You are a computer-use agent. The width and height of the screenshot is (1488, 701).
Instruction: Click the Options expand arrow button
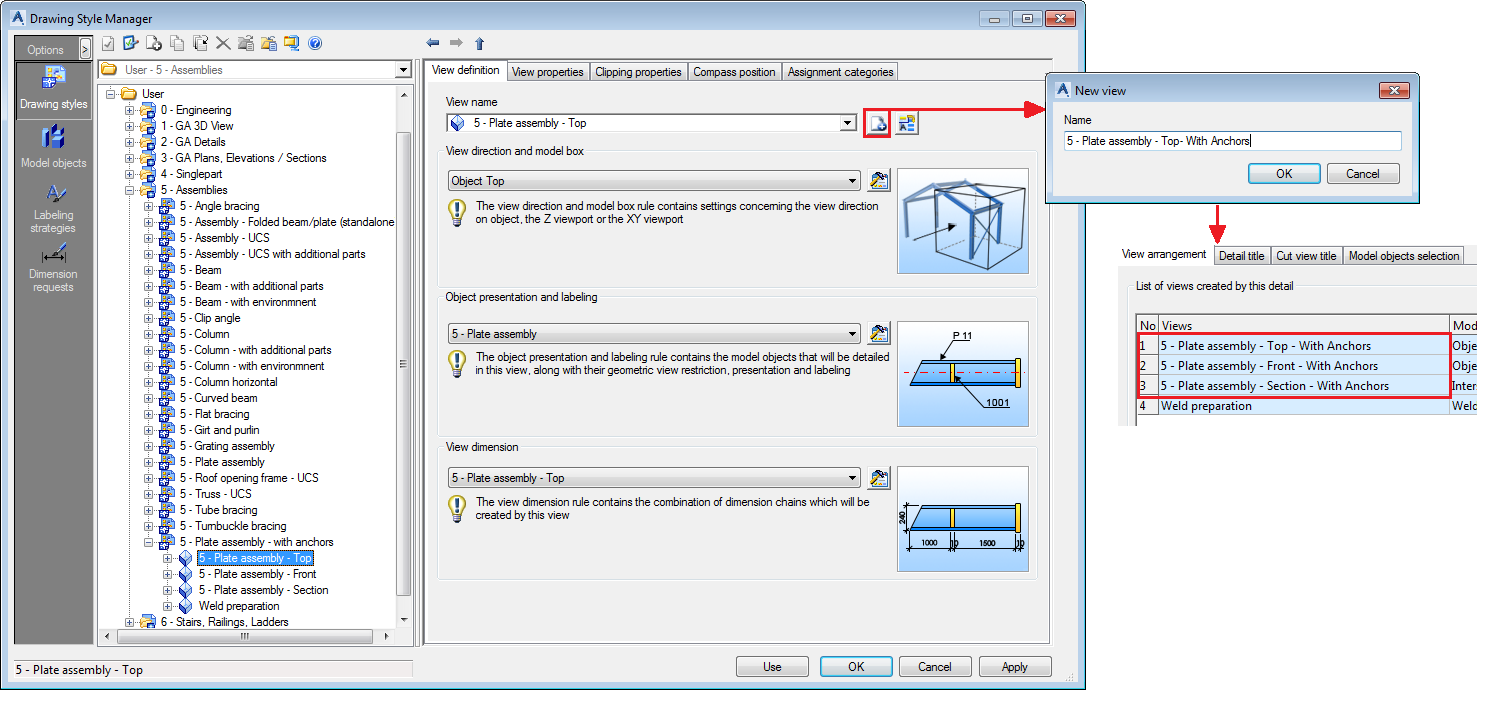click(x=85, y=49)
